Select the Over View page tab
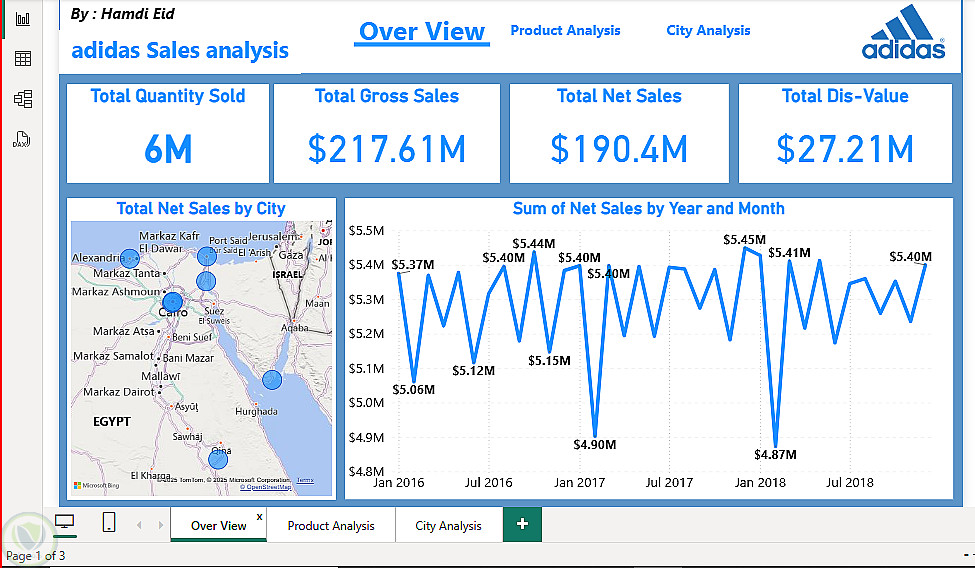 [218, 525]
